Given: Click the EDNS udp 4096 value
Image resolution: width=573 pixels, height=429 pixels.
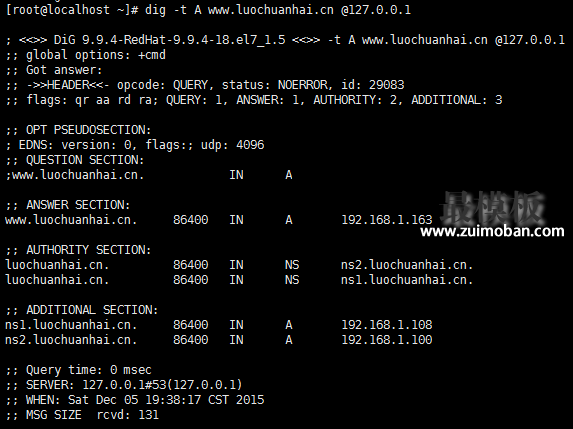Looking at the screenshot, I should tap(232, 145).
